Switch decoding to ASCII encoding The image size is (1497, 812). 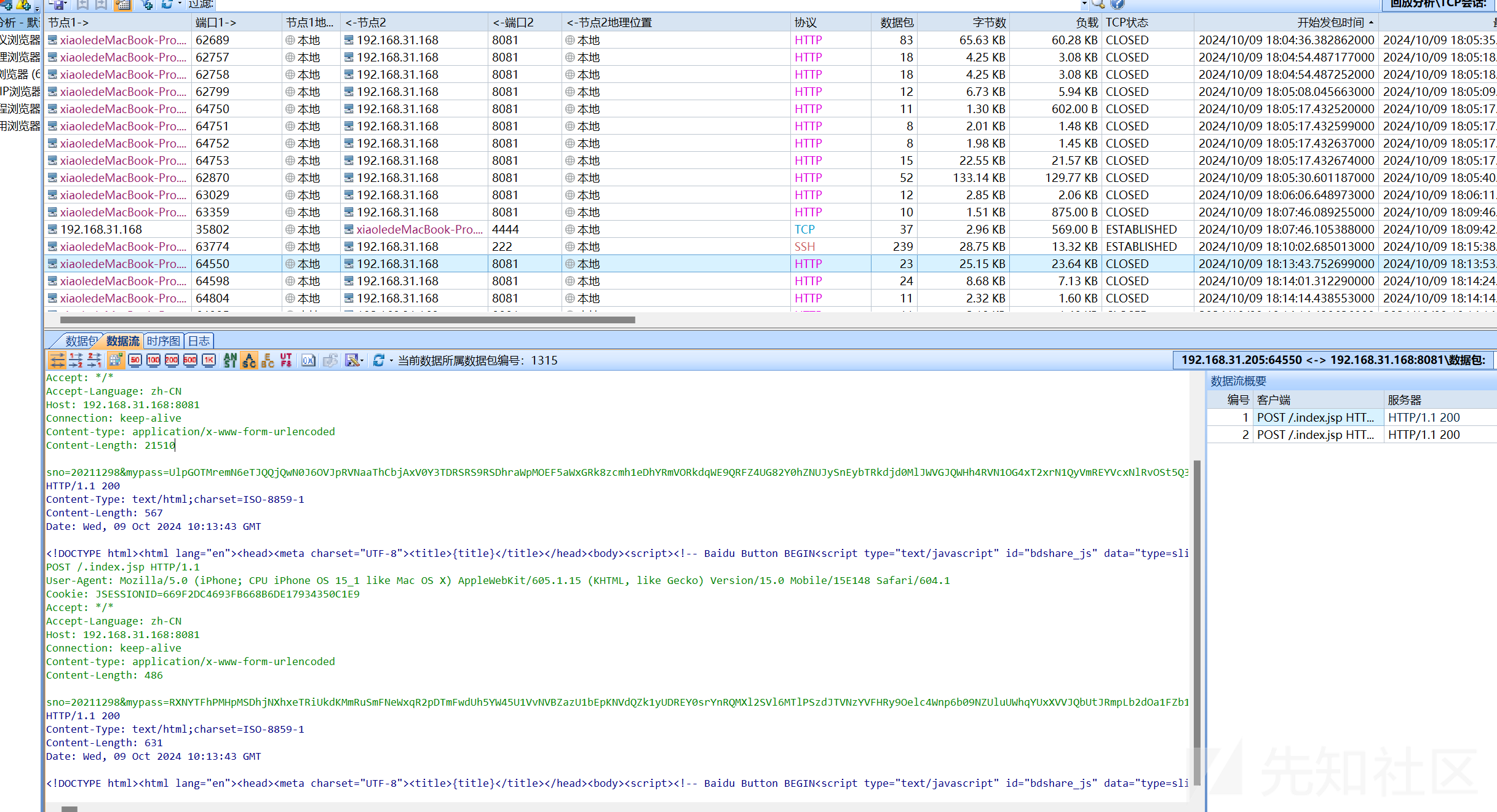[249, 360]
